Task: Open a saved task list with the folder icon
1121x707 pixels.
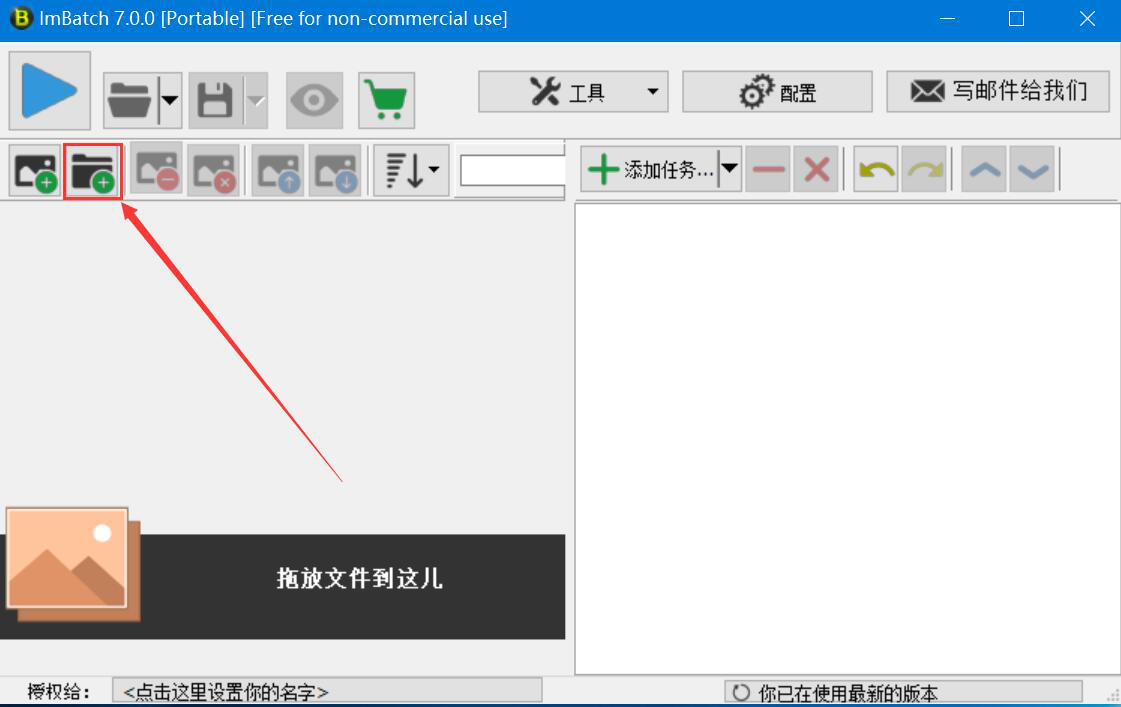Action: pos(130,100)
